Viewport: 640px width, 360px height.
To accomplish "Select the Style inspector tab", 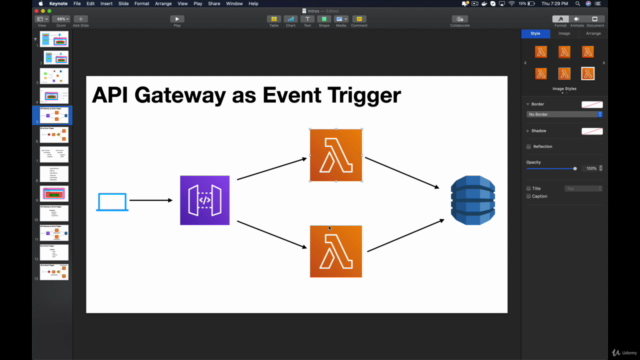I will (x=536, y=33).
